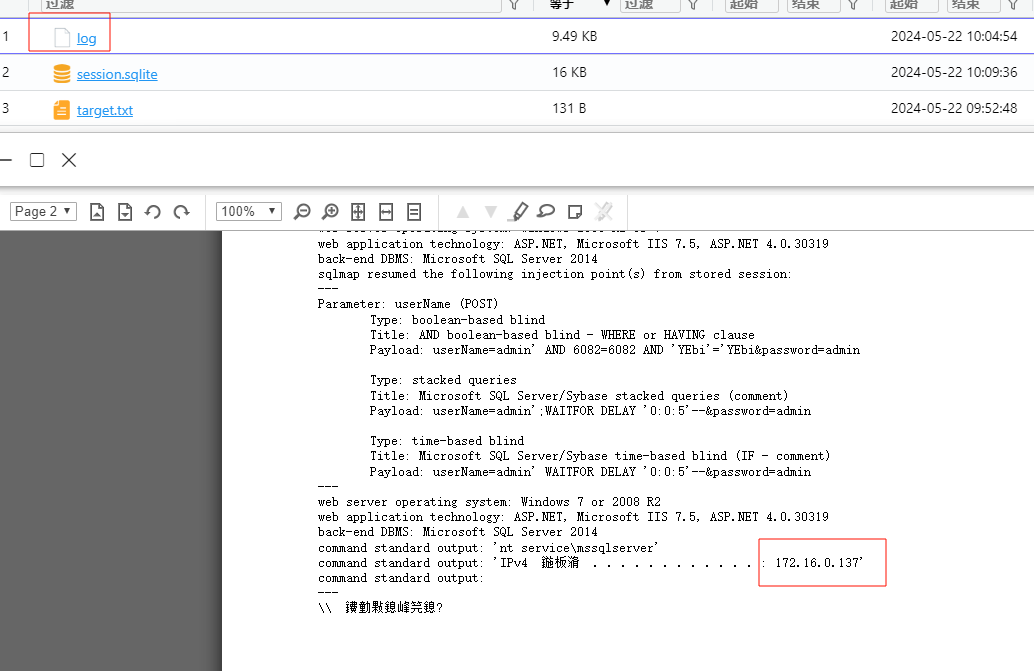Click the stacked queries WAITFOR DELAY payload line
Viewport: 1034px width, 671px height.
(590, 411)
